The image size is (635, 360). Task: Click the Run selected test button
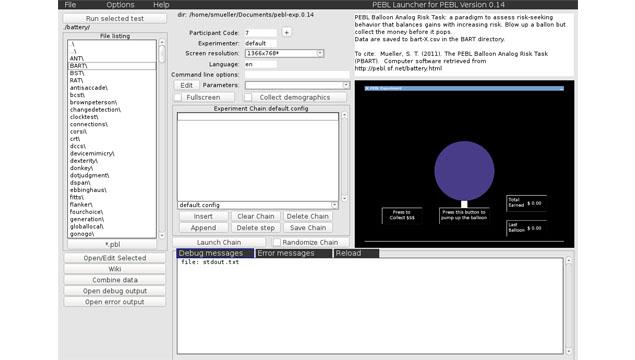(x=115, y=19)
